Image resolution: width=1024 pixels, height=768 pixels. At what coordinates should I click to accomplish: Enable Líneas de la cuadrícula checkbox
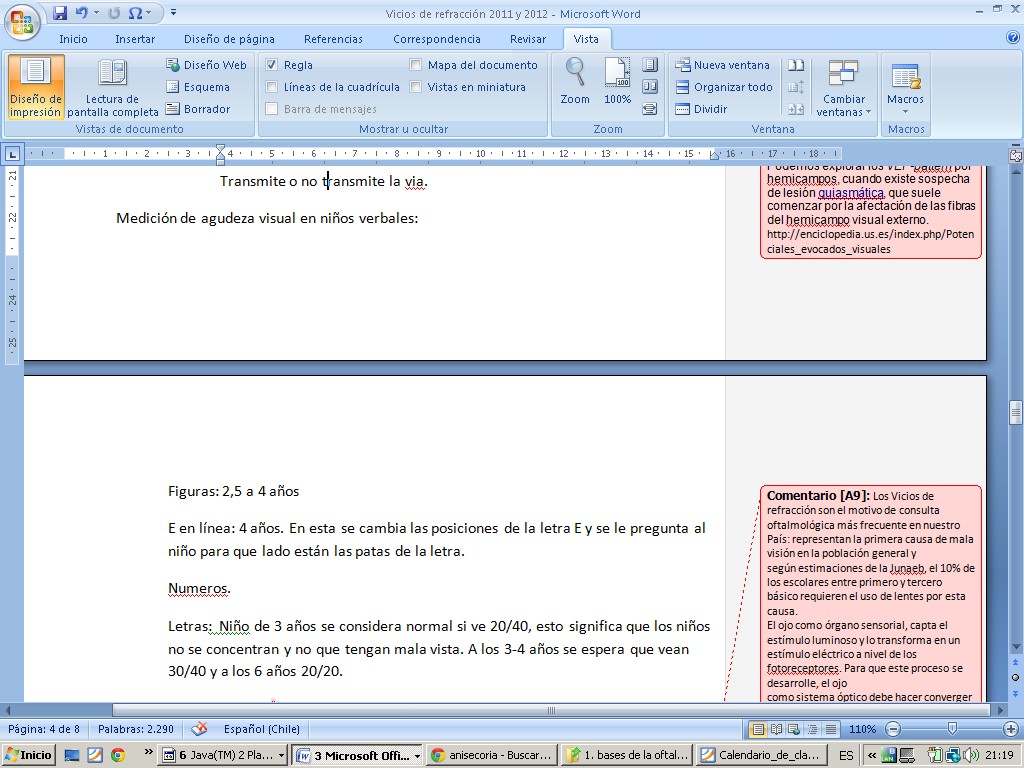pyautogui.click(x=271, y=87)
